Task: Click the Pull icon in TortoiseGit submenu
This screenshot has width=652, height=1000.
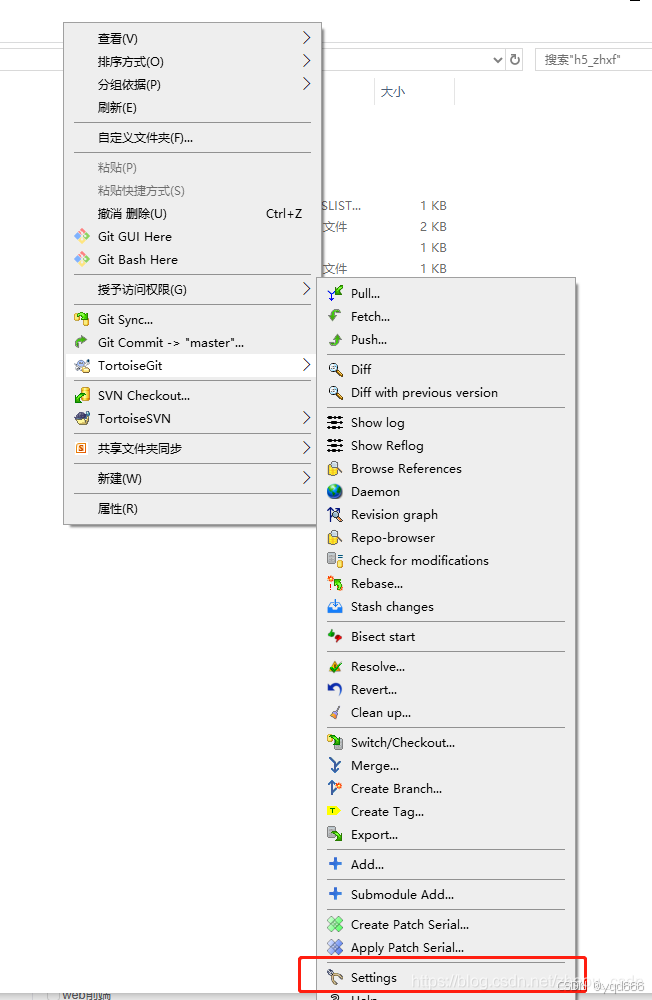Action: pyautogui.click(x=335, y=293)
